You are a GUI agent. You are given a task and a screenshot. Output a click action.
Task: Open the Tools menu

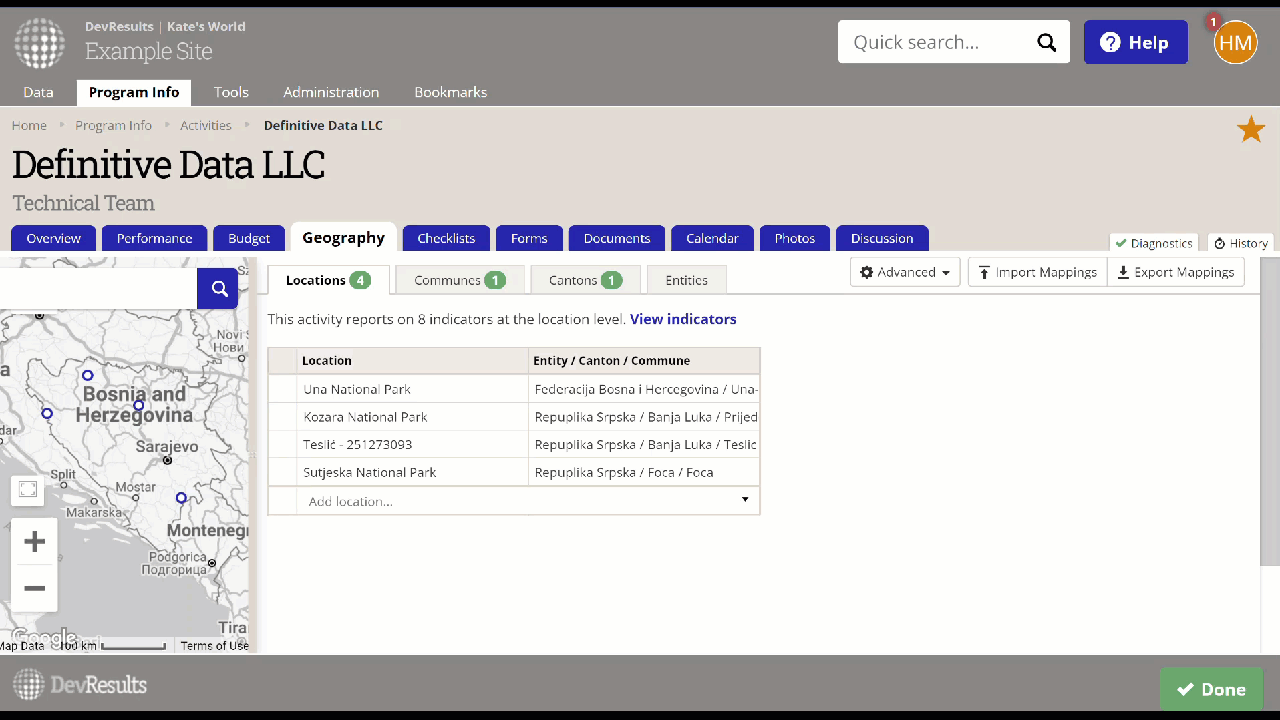(231, 92)
